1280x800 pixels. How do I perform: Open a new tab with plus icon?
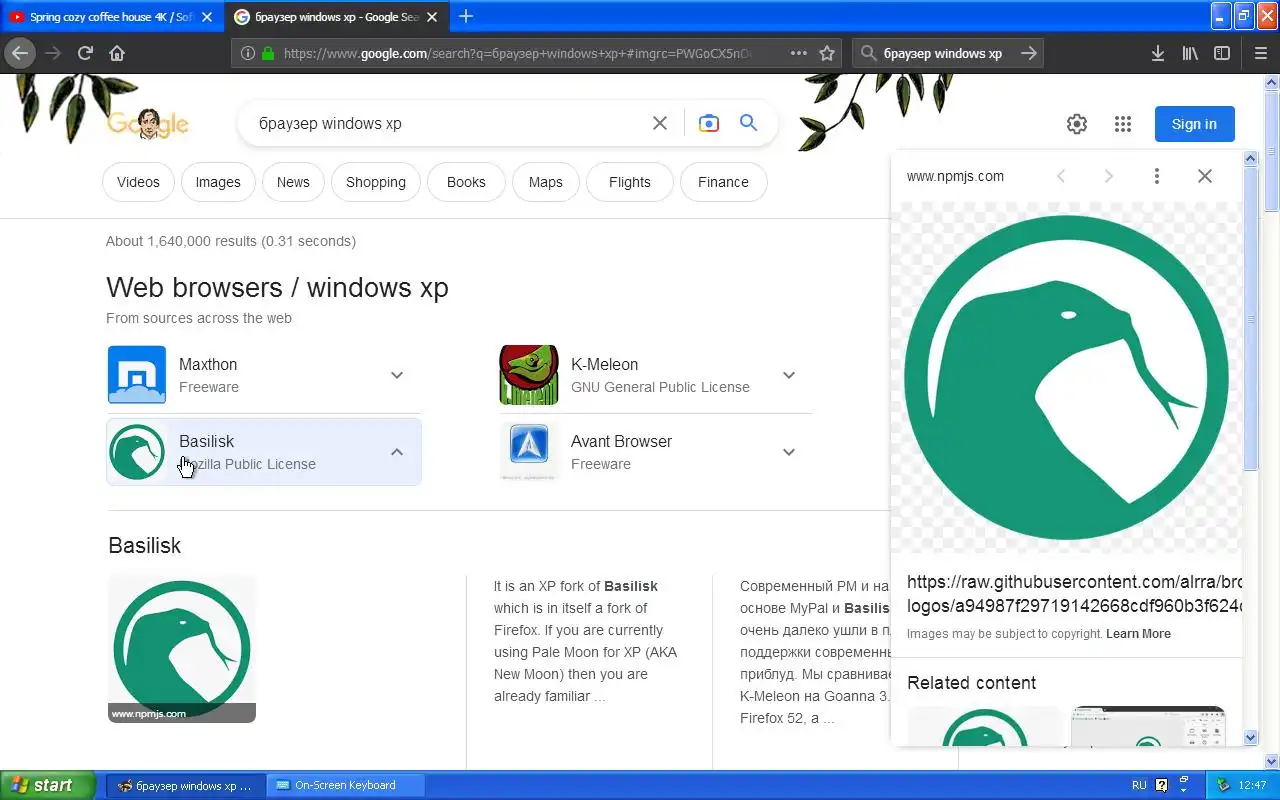point(466,16)
